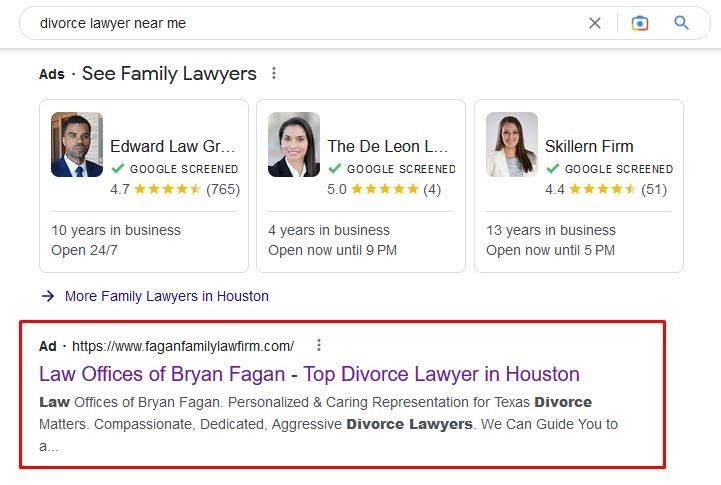Open the options menu beside See Family Lawyers

(x=274, y=73)
